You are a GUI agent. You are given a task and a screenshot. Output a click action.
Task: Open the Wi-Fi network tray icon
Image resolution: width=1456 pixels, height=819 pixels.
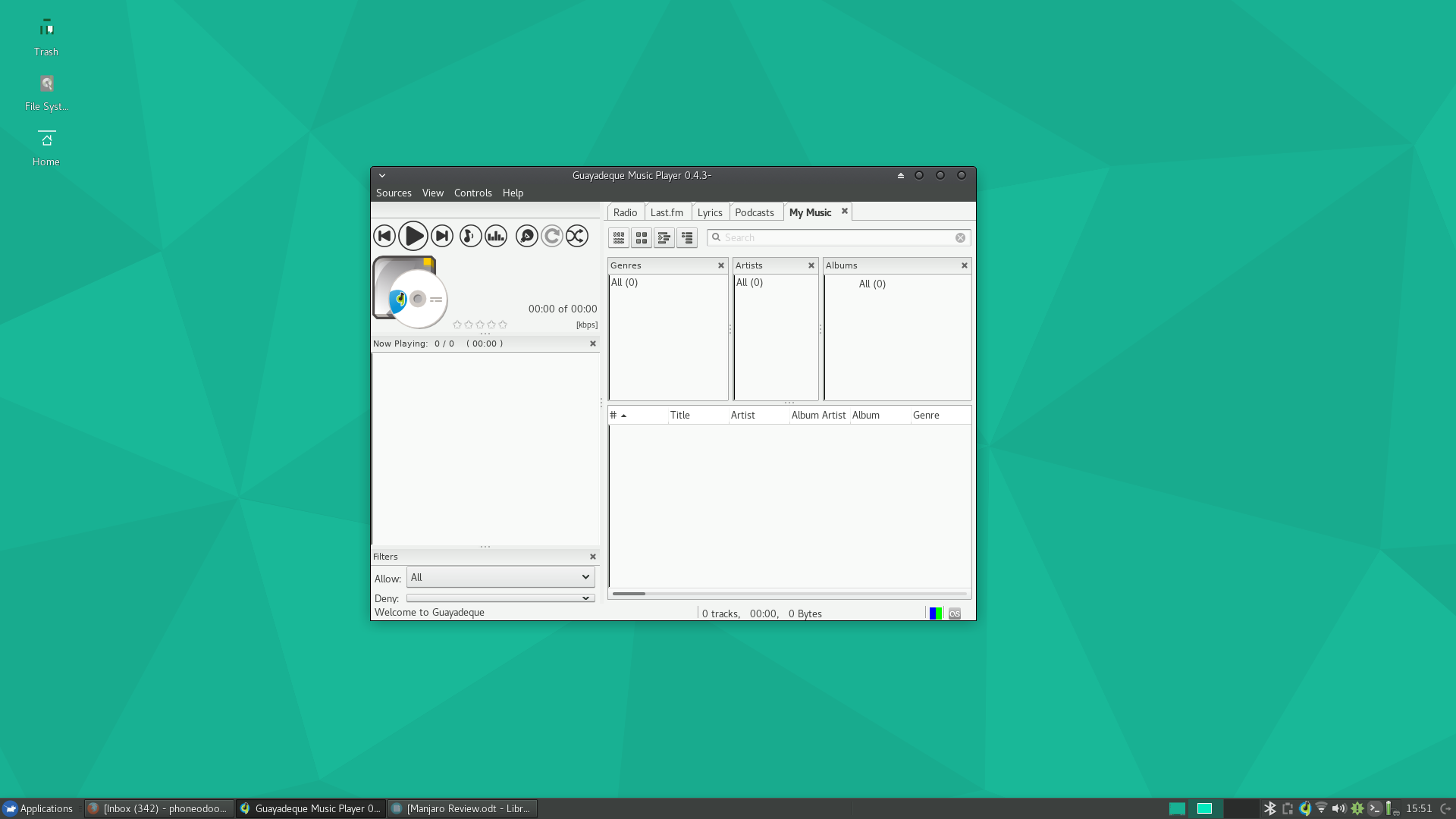point(1322,808)
